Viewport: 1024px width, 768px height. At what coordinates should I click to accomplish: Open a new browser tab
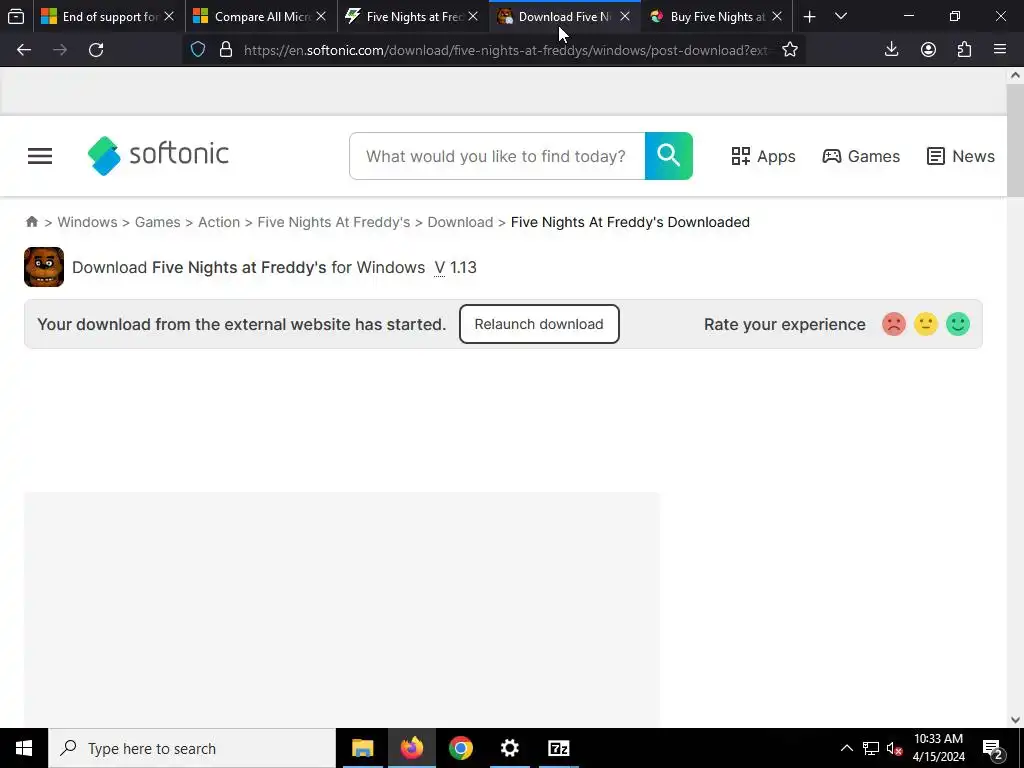809,17
